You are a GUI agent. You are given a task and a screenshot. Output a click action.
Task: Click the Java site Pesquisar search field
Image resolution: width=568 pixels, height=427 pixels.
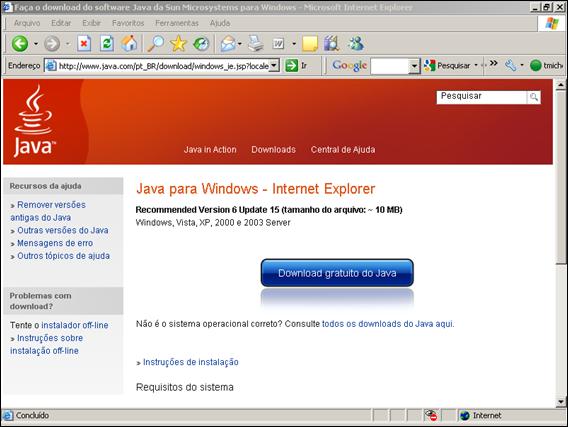481,97
